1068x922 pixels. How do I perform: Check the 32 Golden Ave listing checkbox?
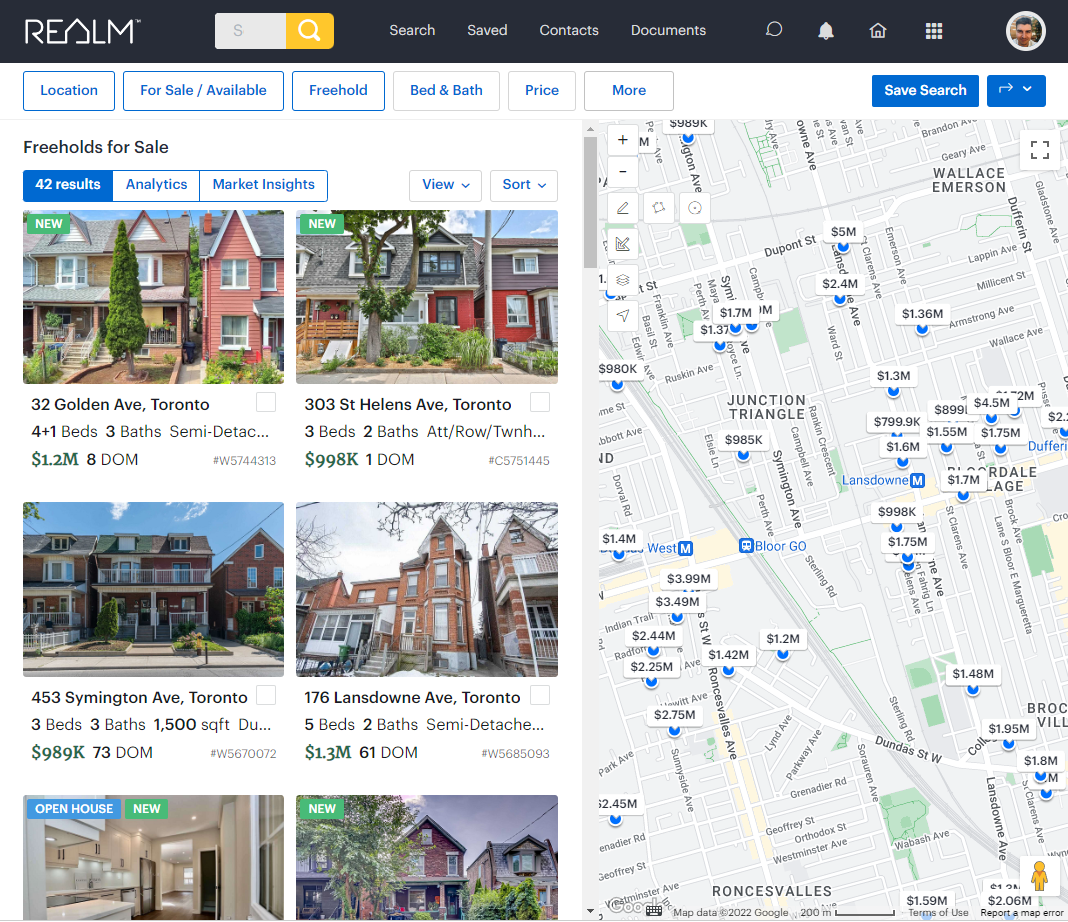(x=266, y=402)
